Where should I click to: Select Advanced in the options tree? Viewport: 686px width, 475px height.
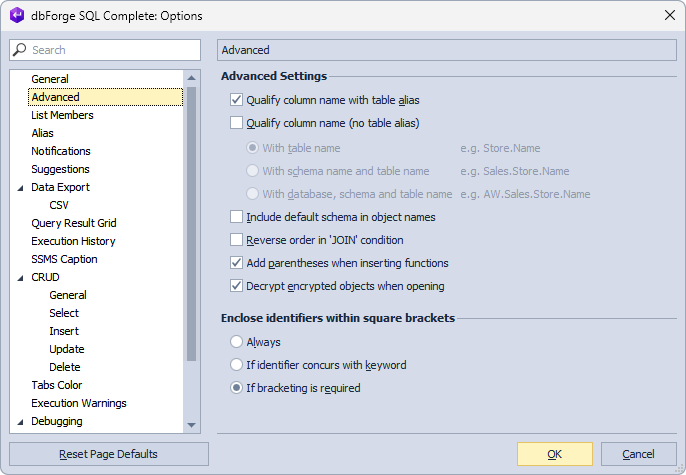click(105, 97)
